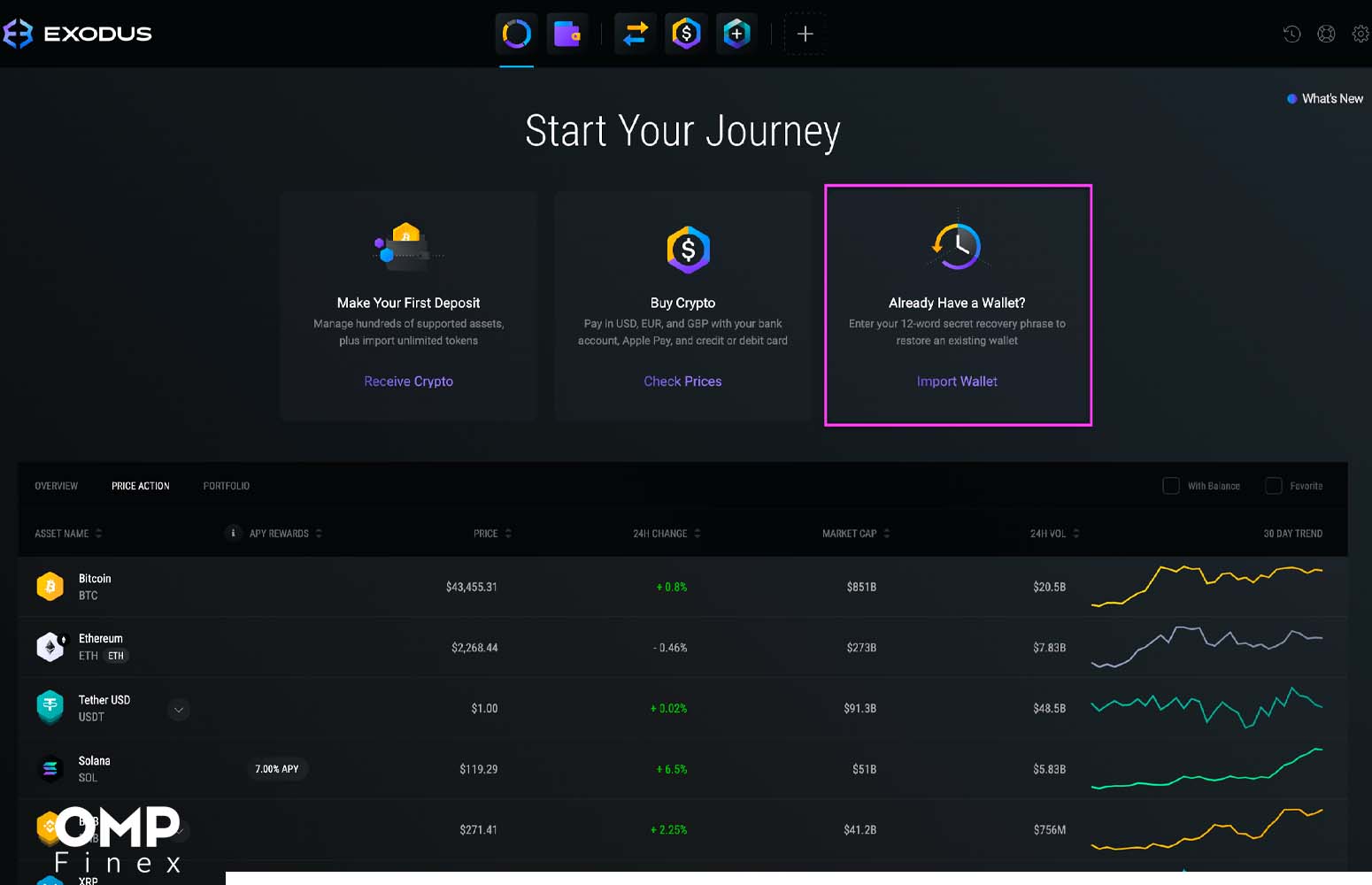This screenshot has width=1372, height=885.
Task: Open the history clock icon
Action: click(x=1292, y=34)
